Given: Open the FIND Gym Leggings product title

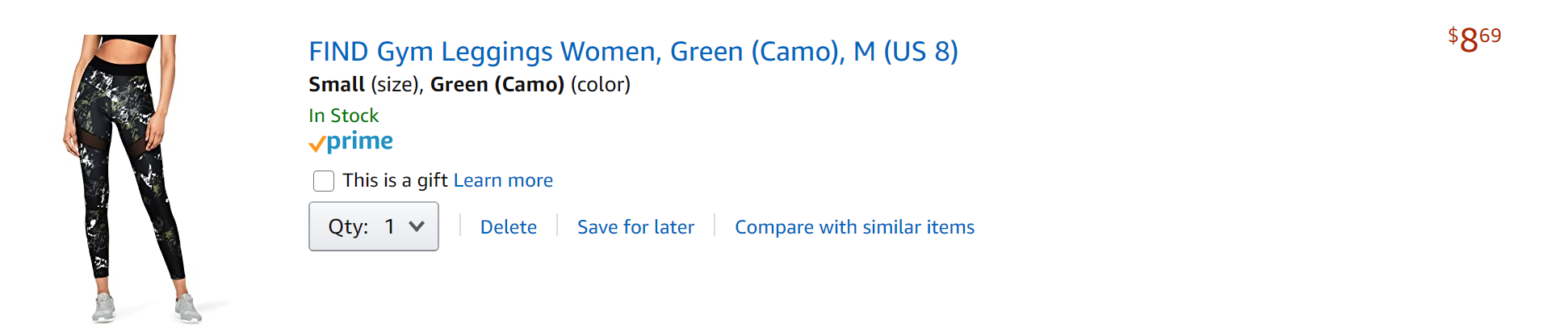Looking at the screenshot, I should click(633, 52).
